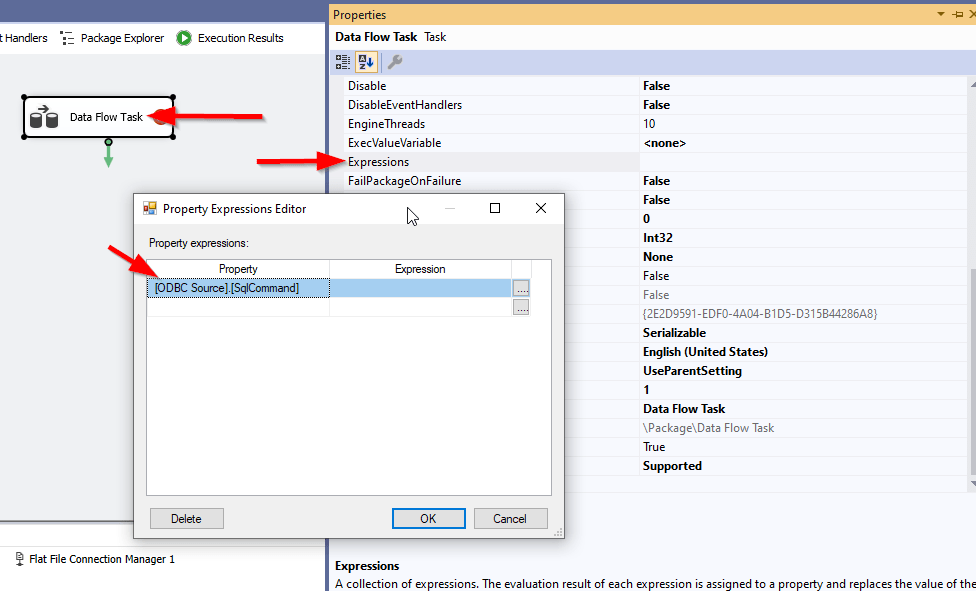Select the ODBC Source SqlCommand property row
The image size is (976, 591).
click(237, 289)
